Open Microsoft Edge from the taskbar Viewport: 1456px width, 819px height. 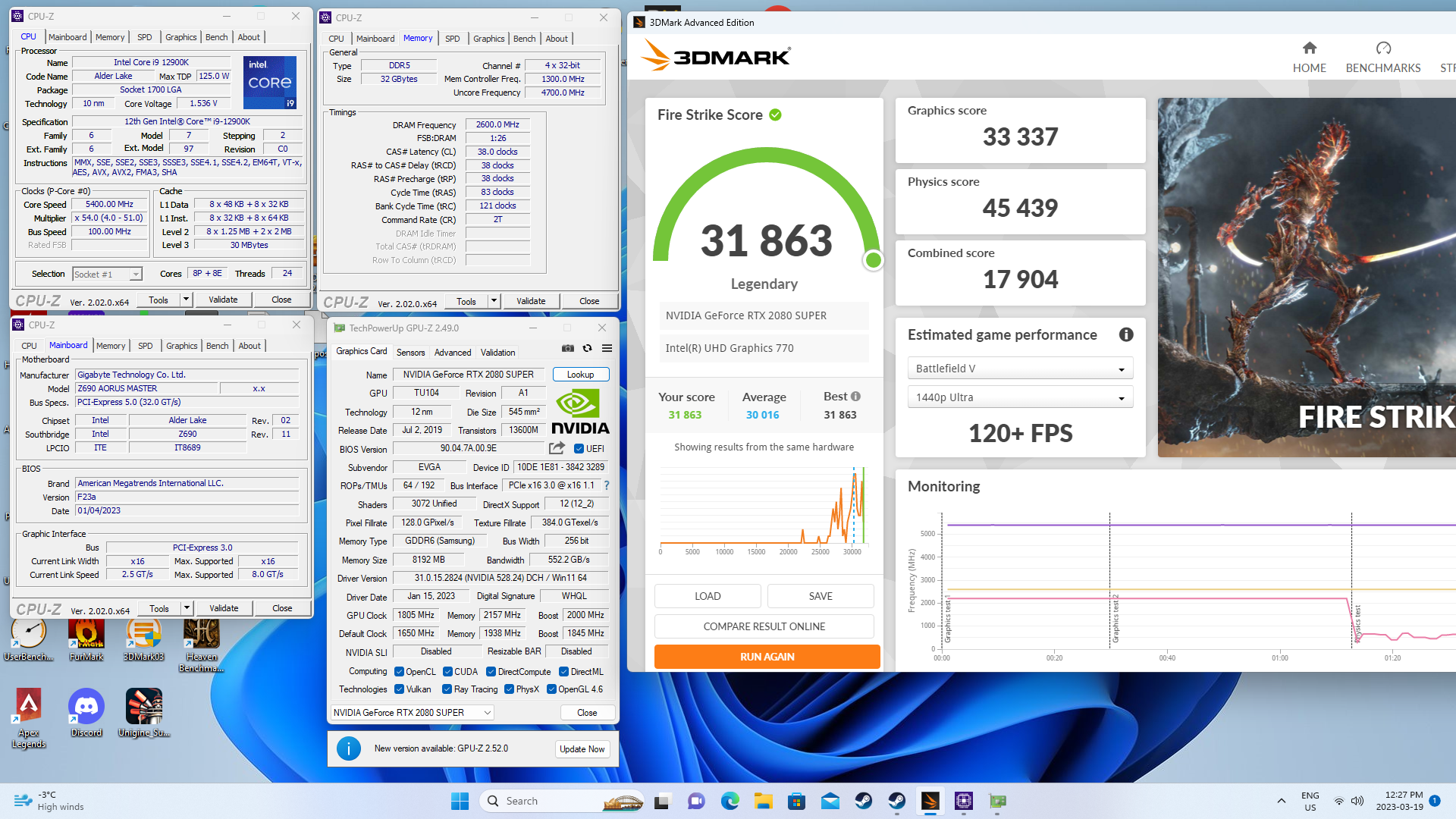coord(730,801)
